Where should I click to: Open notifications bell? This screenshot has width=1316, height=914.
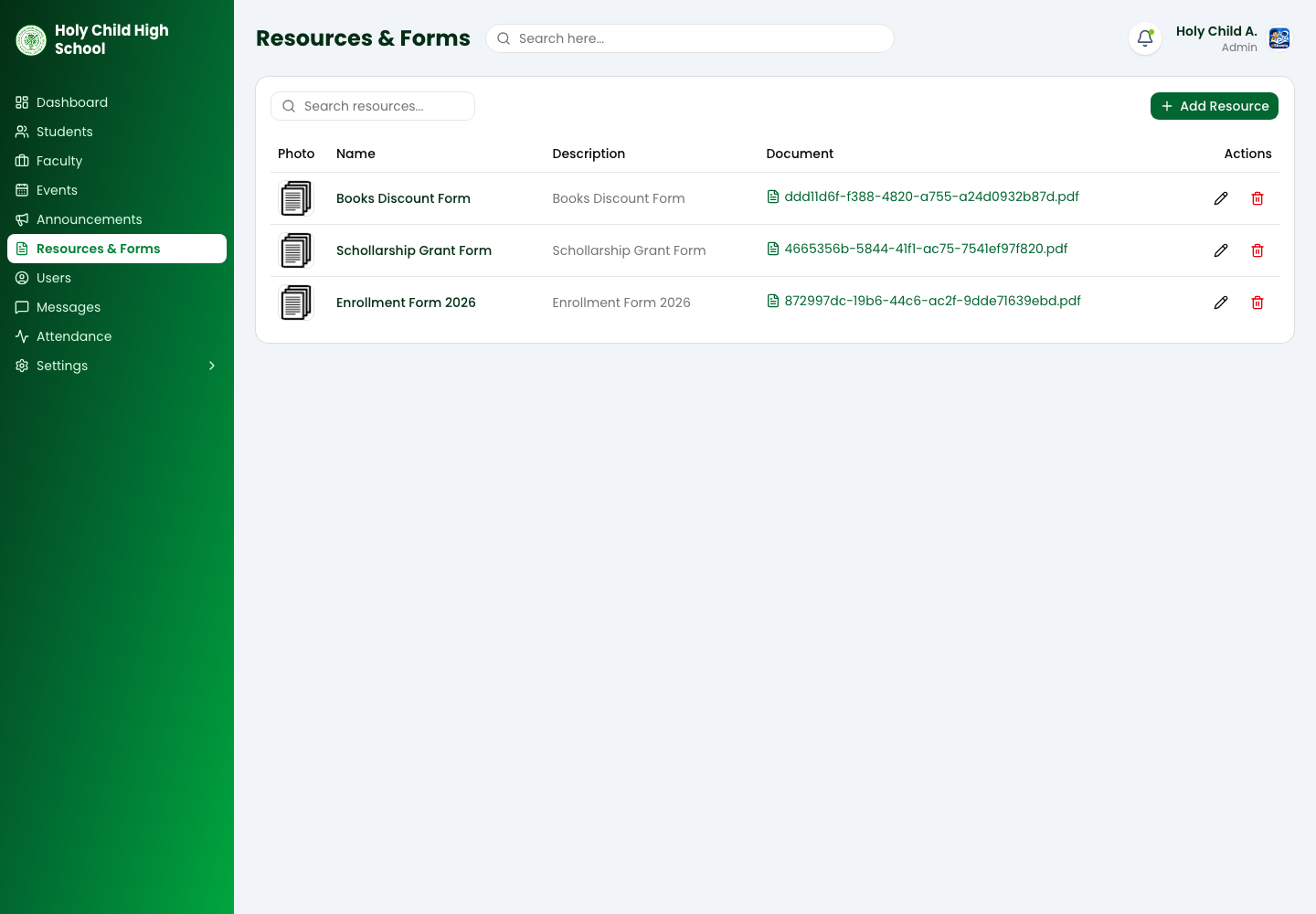[1145, 38]
